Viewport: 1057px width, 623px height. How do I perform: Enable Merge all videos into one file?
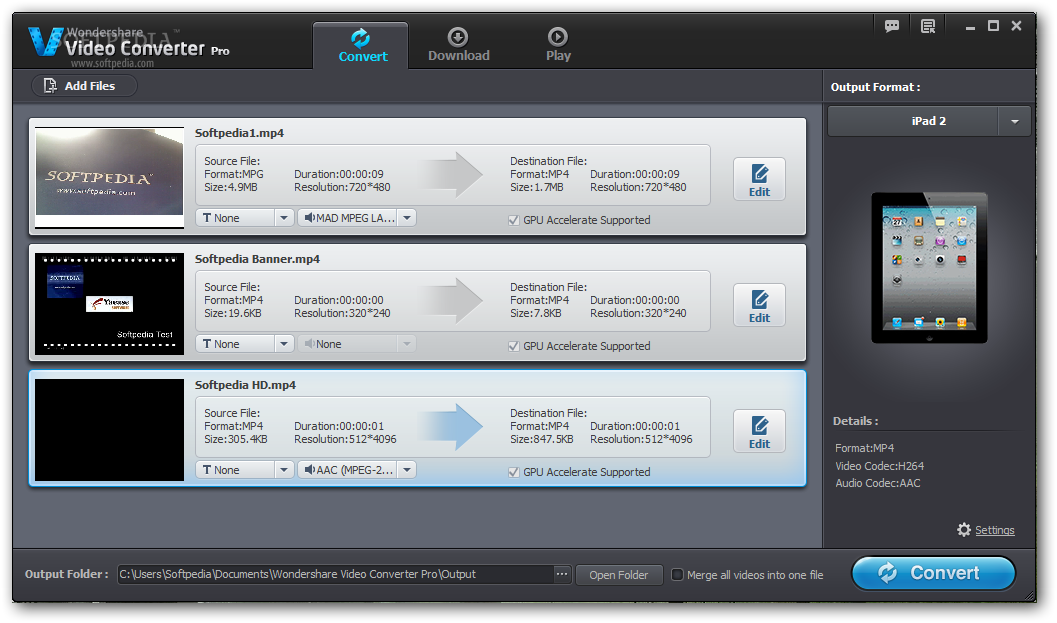click(677, 574)
